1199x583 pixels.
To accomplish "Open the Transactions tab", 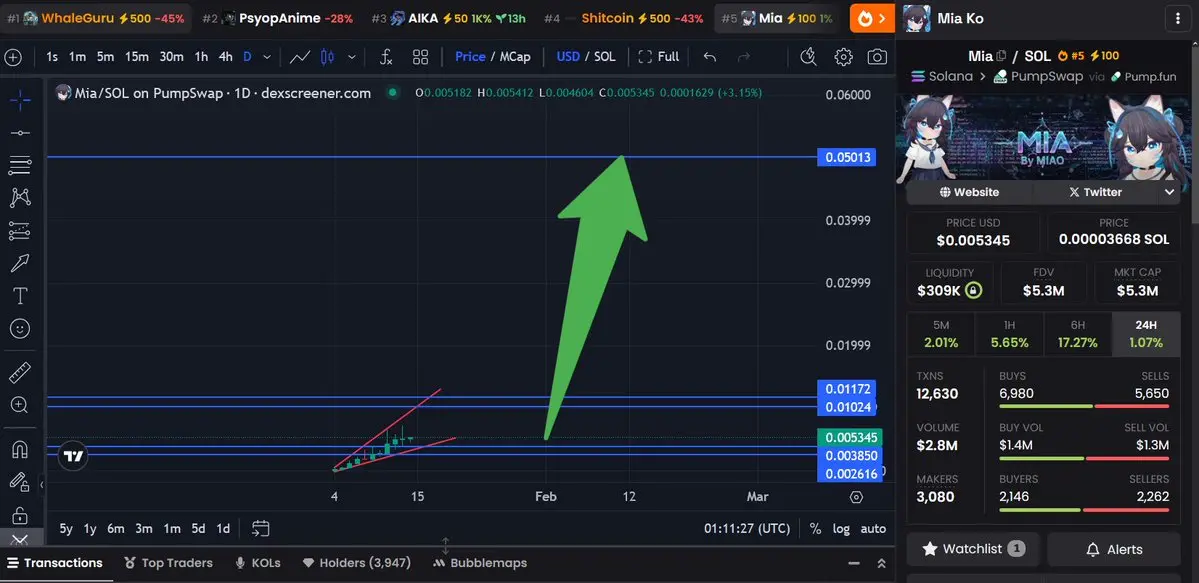I will pyautogui.click(x=54, y=563).
